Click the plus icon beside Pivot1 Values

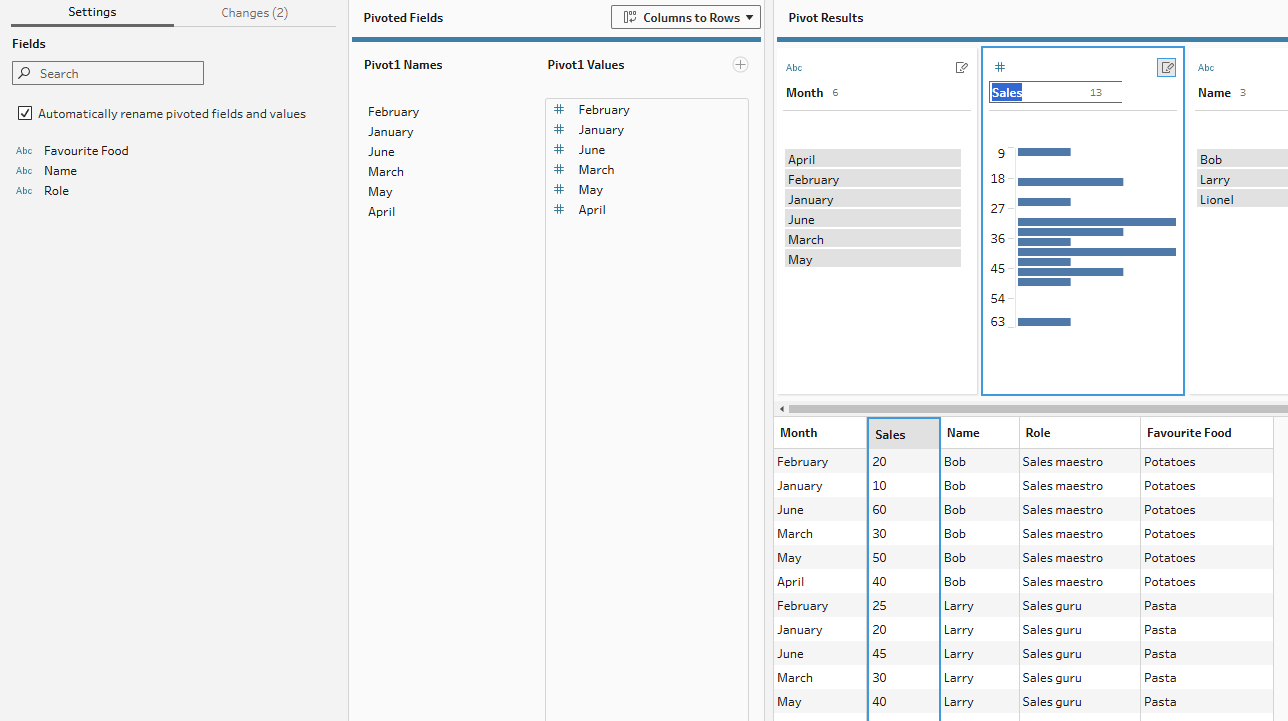pyautogui.click(x=740, y=65)
